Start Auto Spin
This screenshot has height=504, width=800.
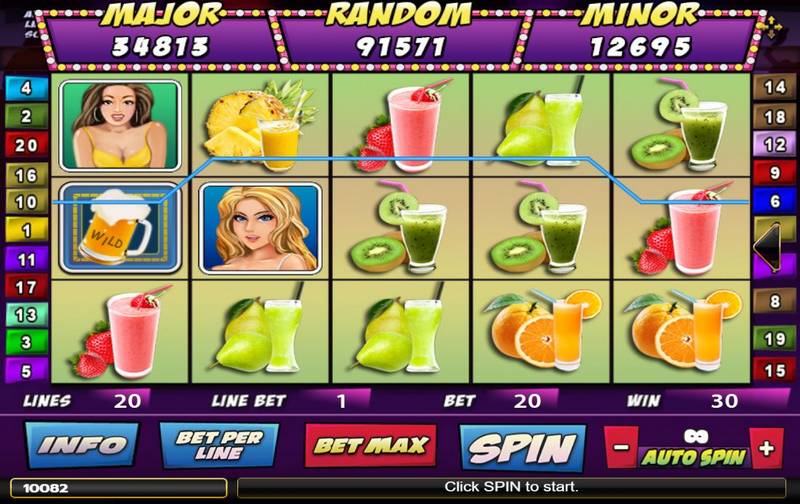pyautogui.click(x=694, y=457)
